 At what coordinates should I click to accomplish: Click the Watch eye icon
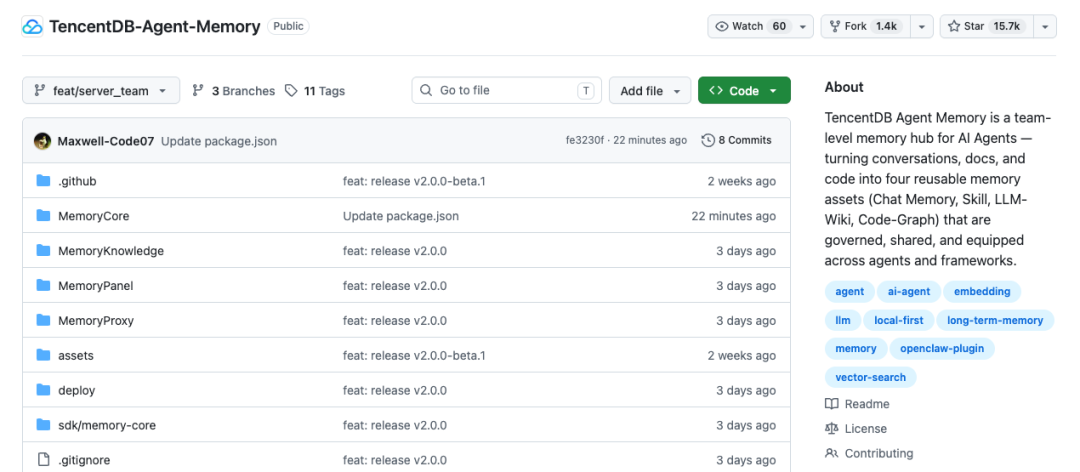coord(722,26)
